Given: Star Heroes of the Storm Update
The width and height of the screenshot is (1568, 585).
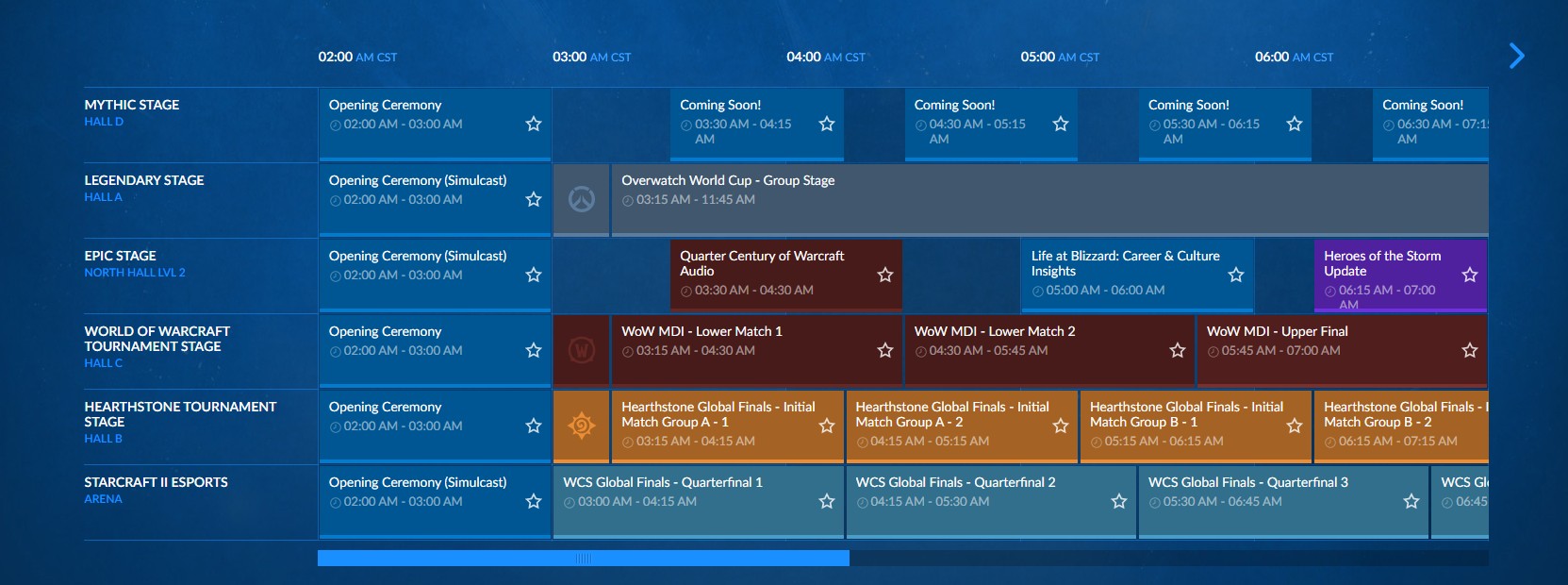Looking at the screenshot, I should [x=1470, y=275].
